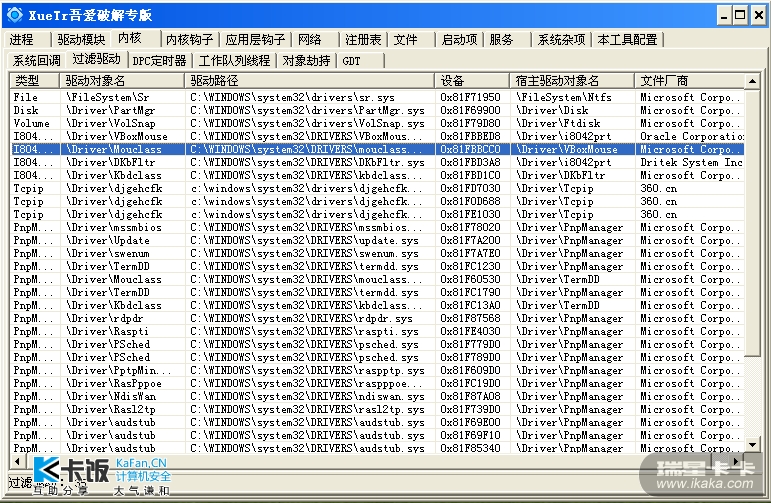Switch to the 系统杂项 tab
The image size is (771, 503).
coord(561,39)
